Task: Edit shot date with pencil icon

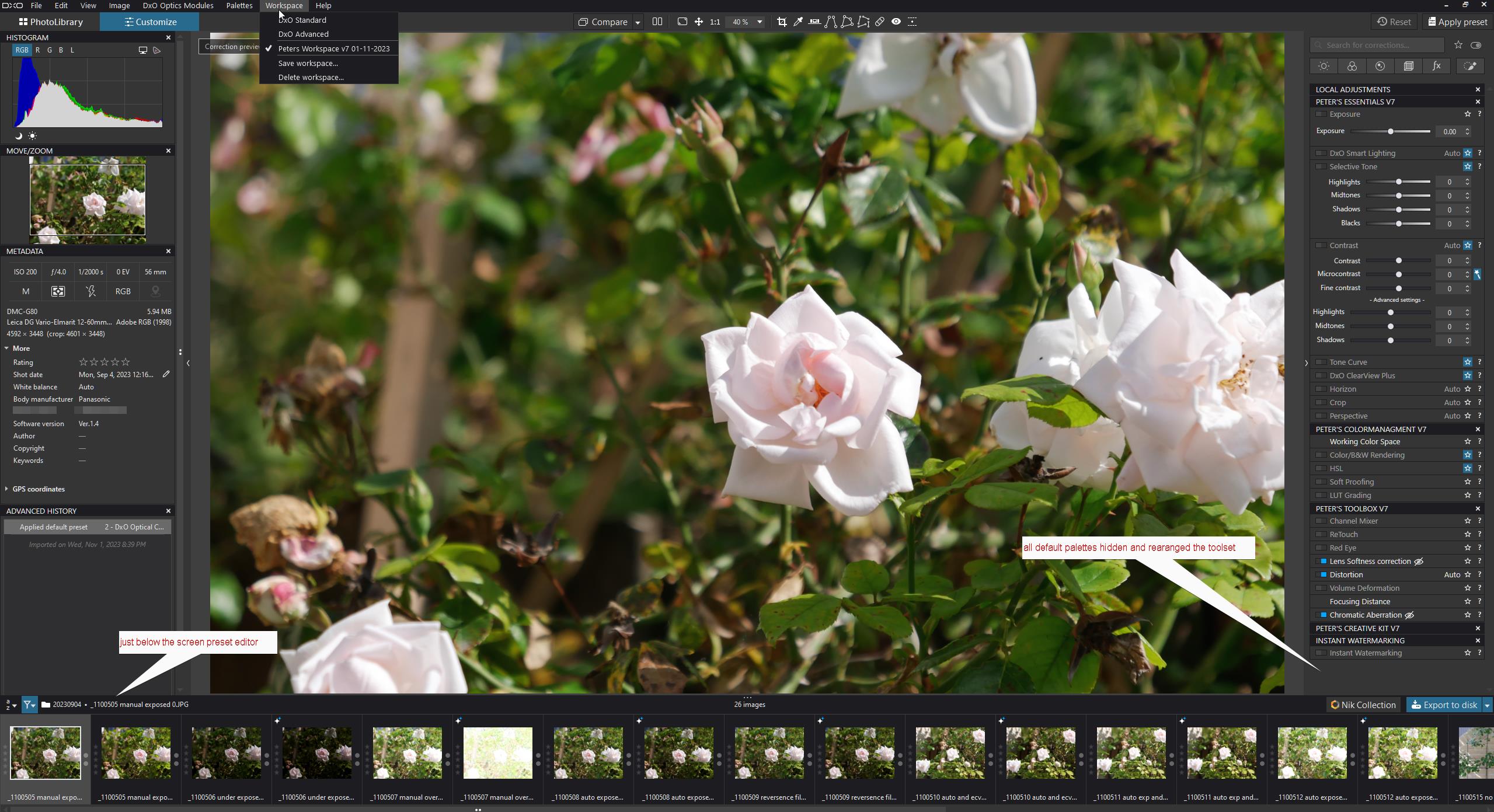Action: [166, 374]
